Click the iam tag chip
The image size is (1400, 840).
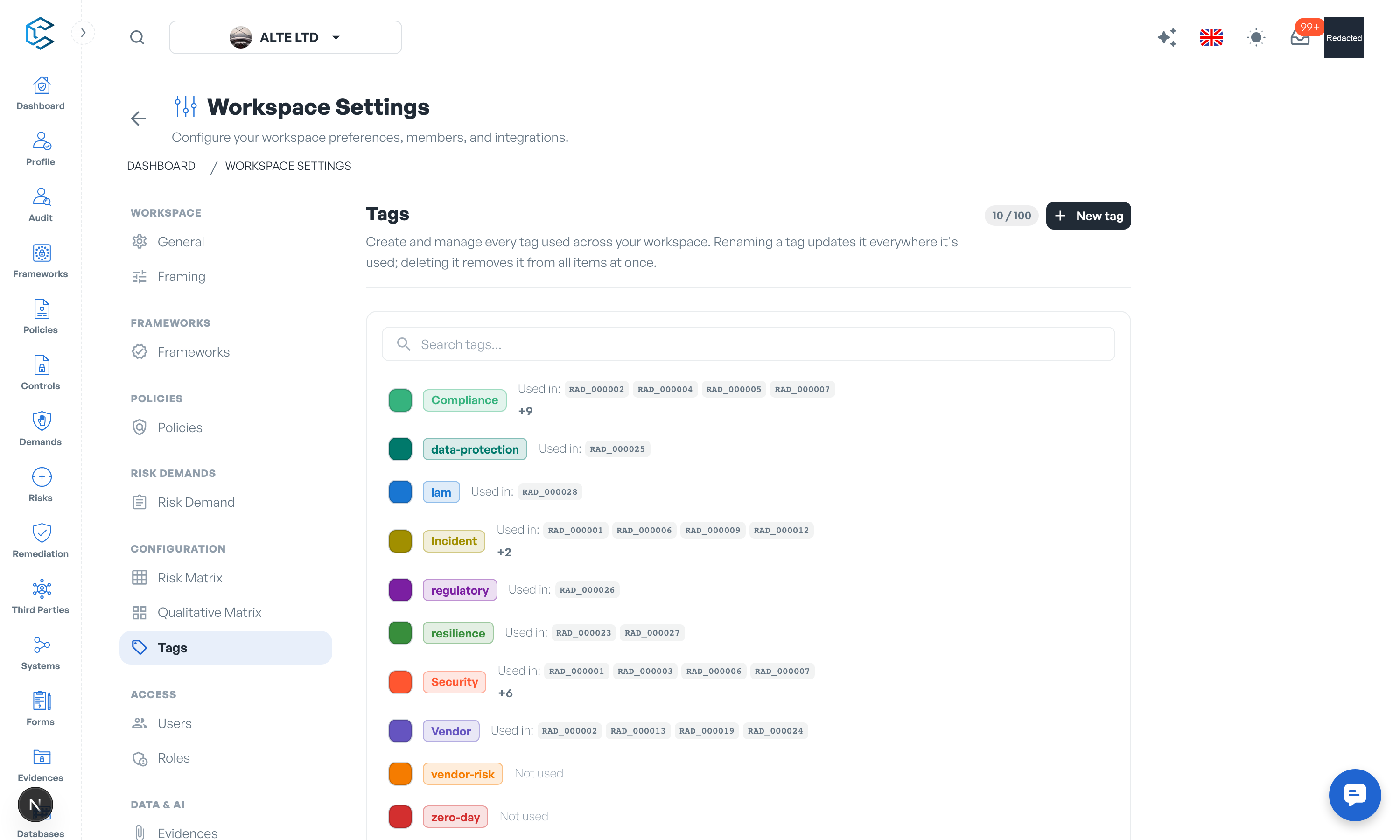pos(441,492)
